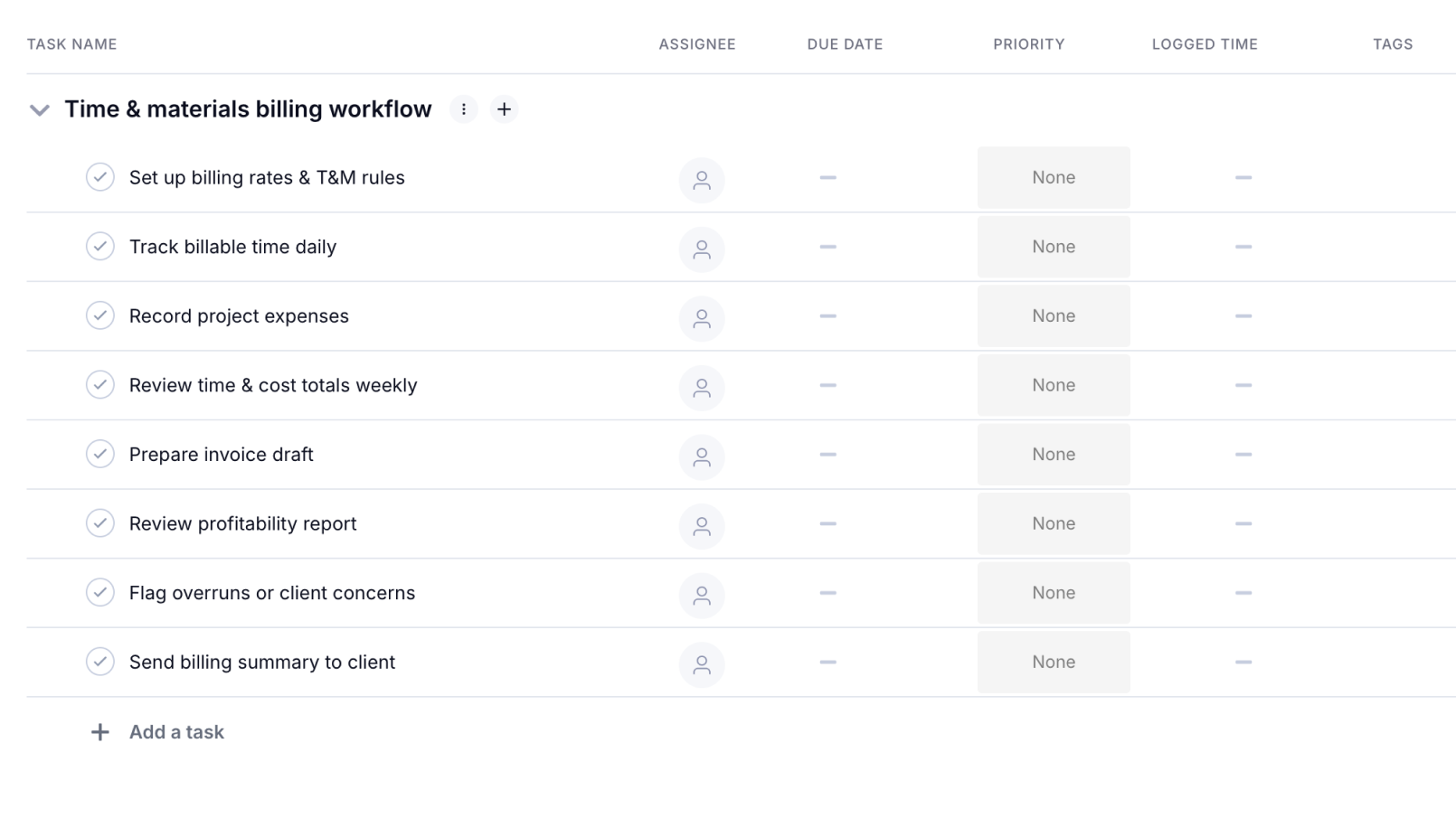The width and height of the screenshot is (1456, 837).
Task: Collapse the Time & materials billing workflow section
Action: click(39, 110)
